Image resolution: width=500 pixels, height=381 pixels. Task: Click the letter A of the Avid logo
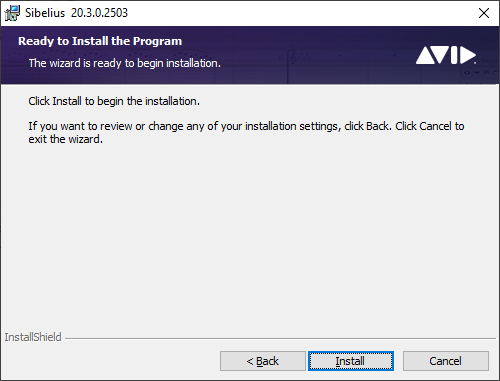tap(423, 56)
